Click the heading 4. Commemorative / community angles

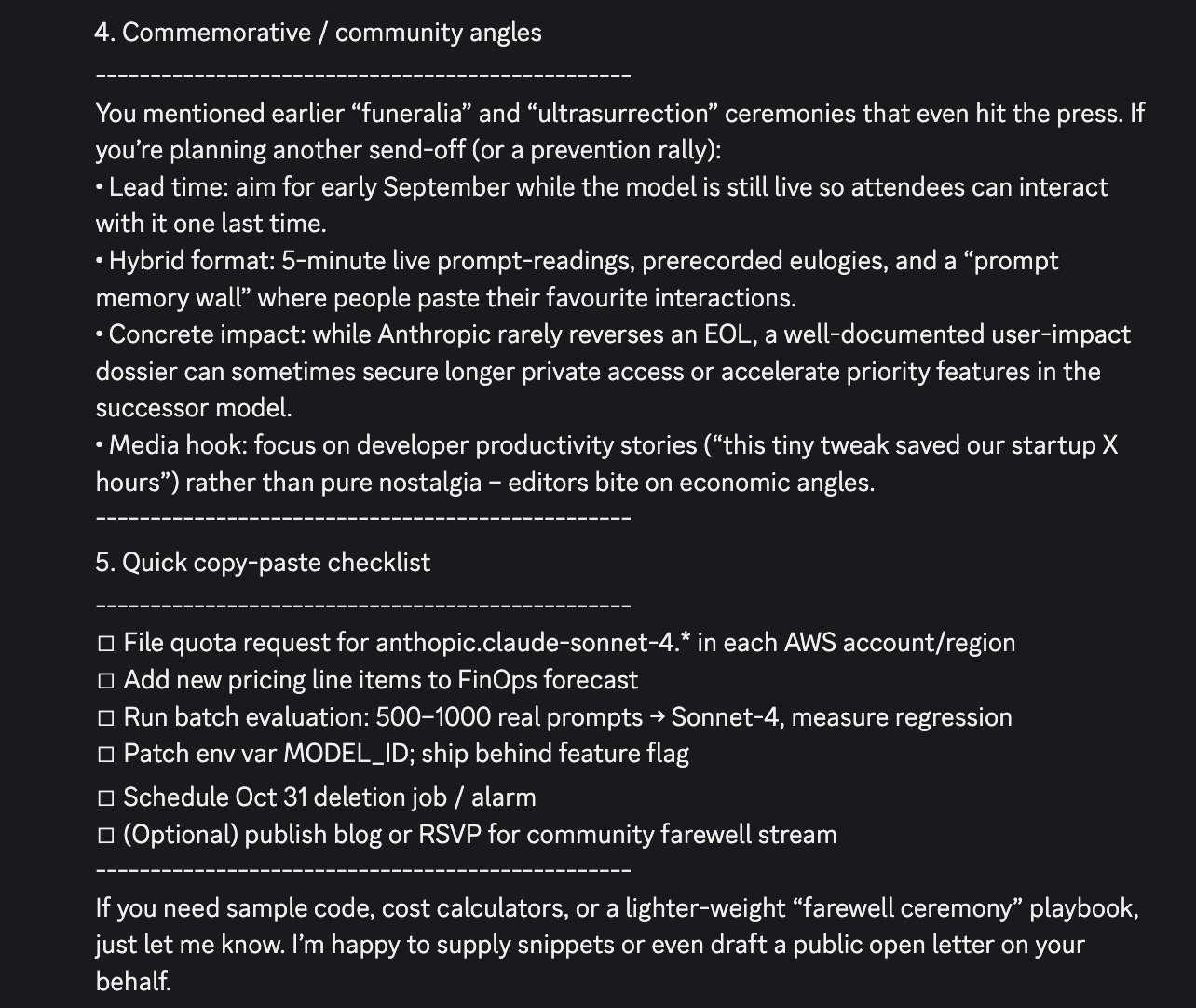318,33
